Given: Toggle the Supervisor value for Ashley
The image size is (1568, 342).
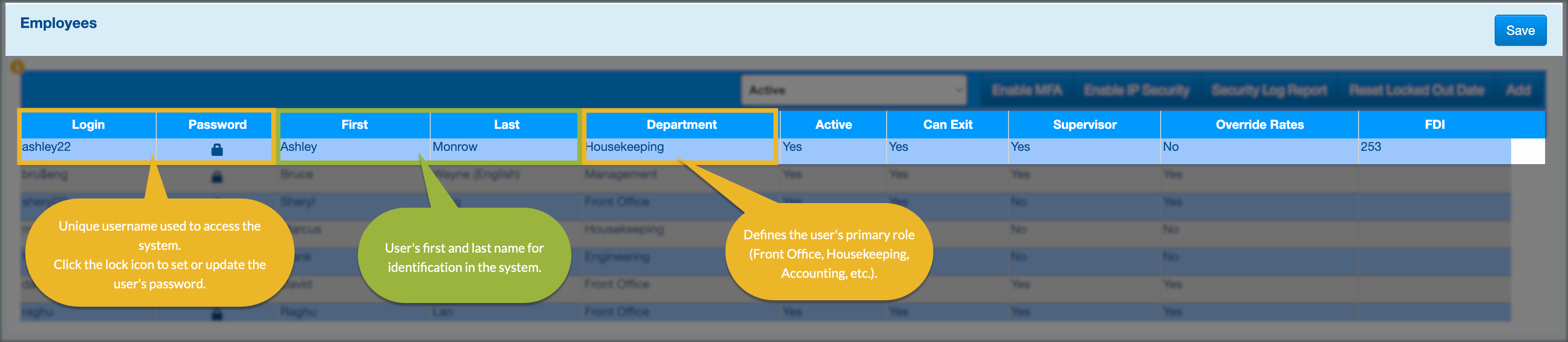Looking at the screenshot, I should pos(1020,147).
